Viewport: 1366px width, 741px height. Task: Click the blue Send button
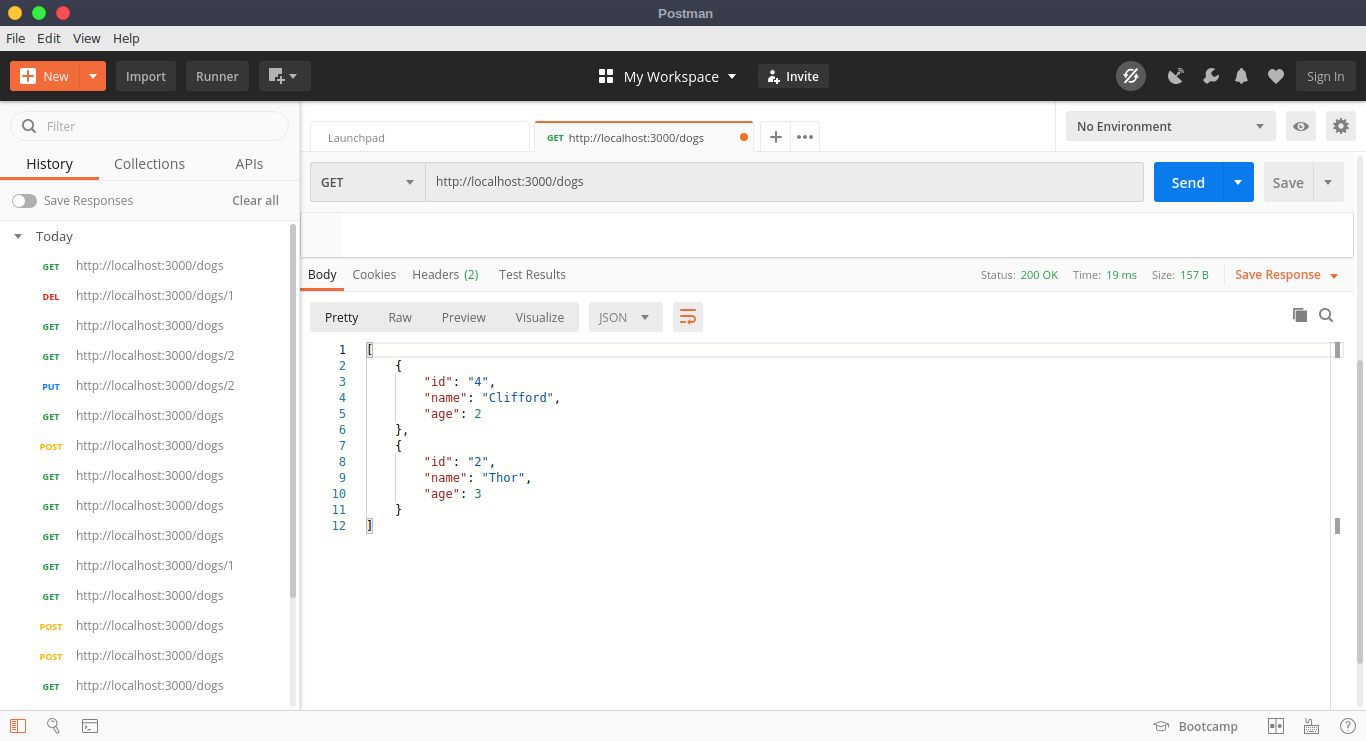1187,182
